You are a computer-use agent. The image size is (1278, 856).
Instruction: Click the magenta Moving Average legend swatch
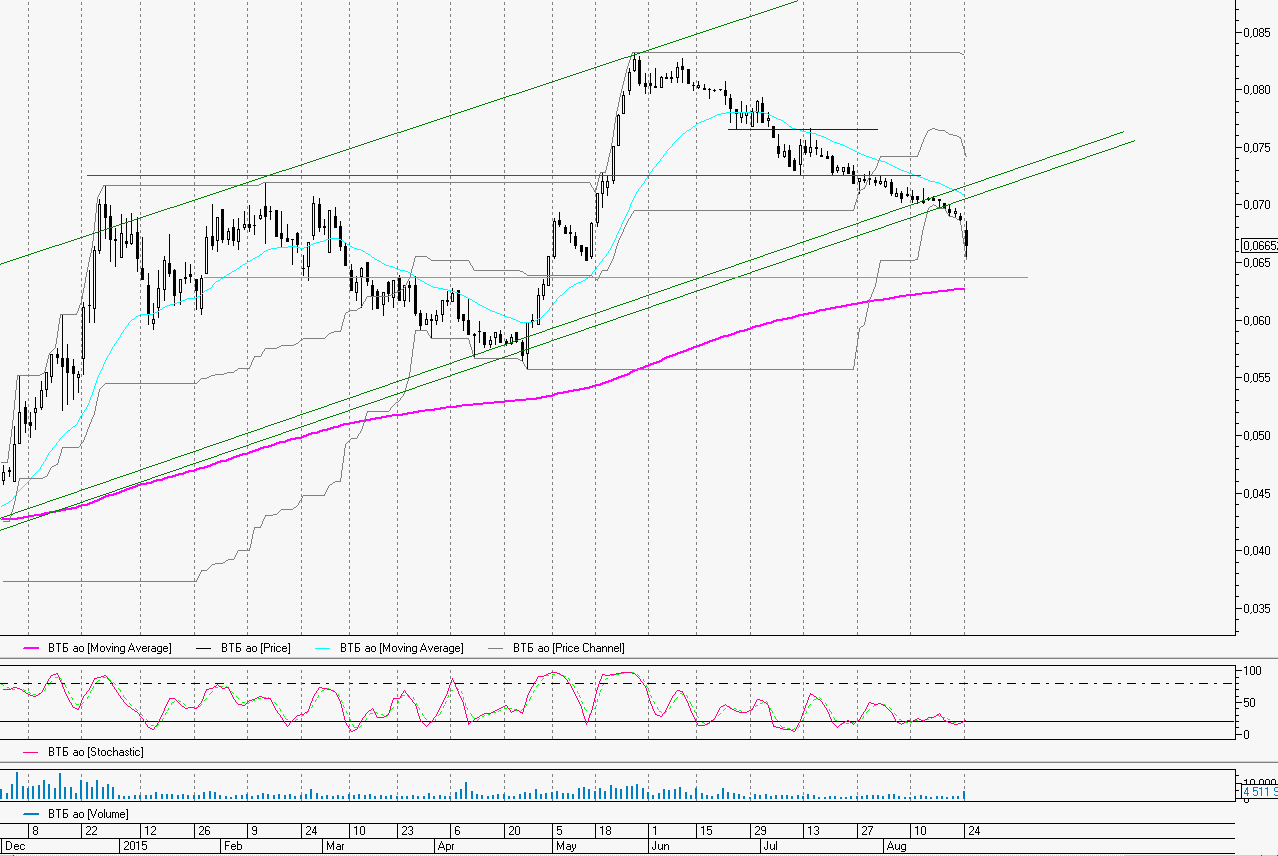click(x=32, y=649)
